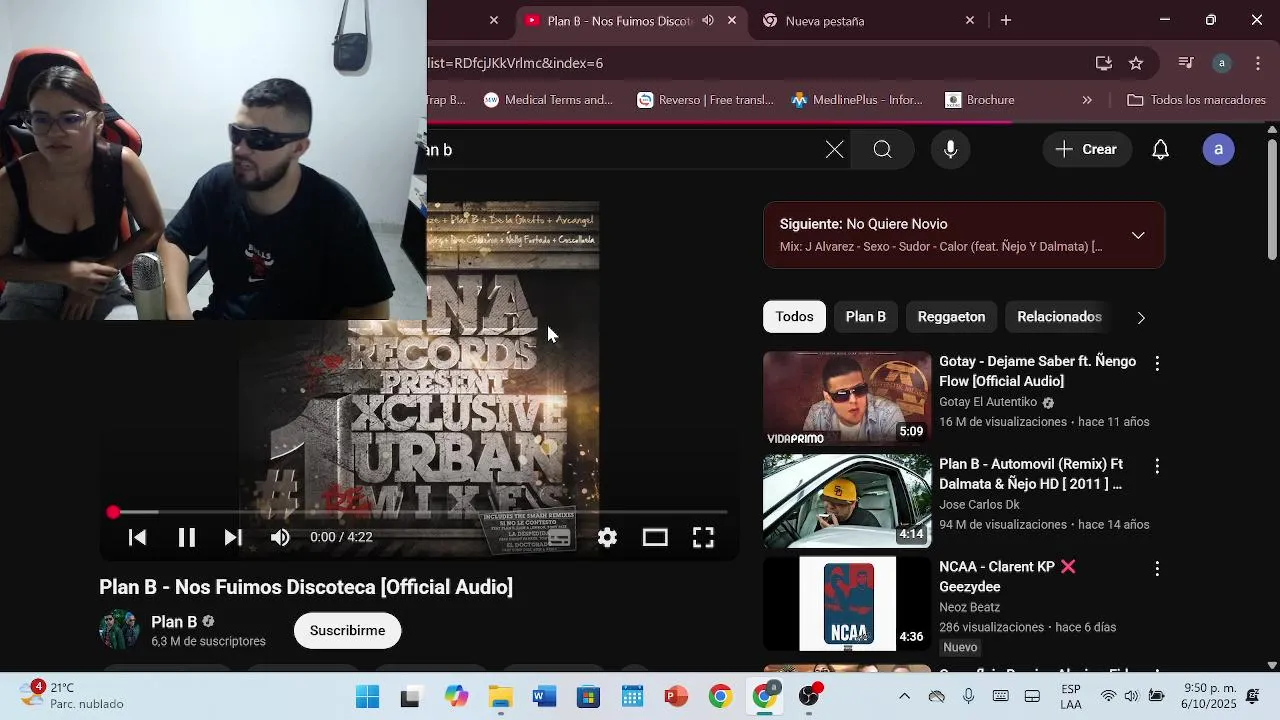Install app icon in address bar

pos(1104,63)
